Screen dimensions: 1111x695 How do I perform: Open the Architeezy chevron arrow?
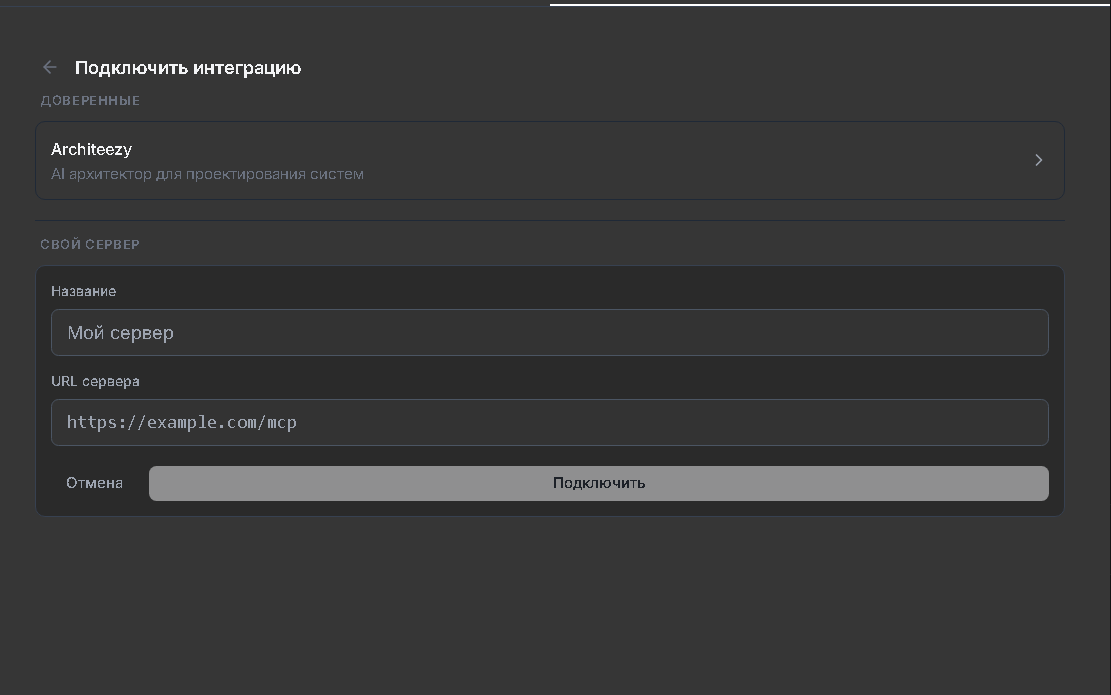(x=1038, y=160)
